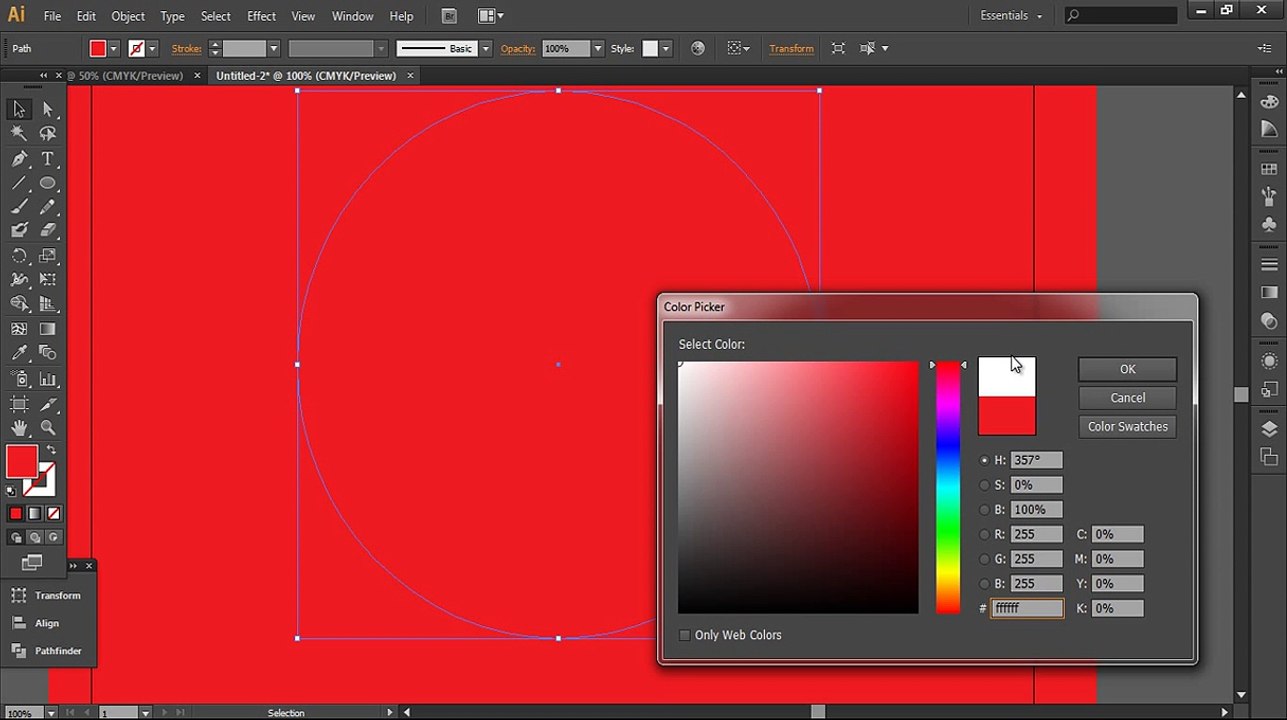Select the Type tool
1287x720 pixels.
point(47,159)
